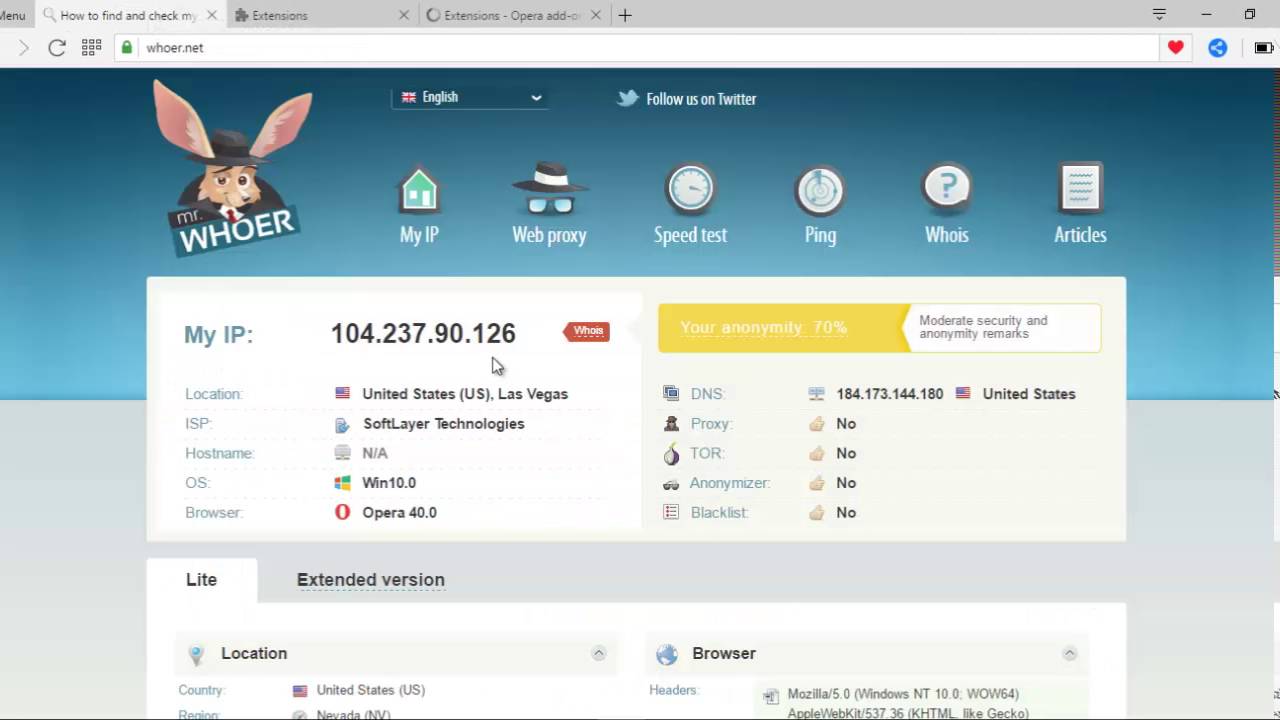Select the Lite tab
The image size is (1280, 720).
point(201,580)
